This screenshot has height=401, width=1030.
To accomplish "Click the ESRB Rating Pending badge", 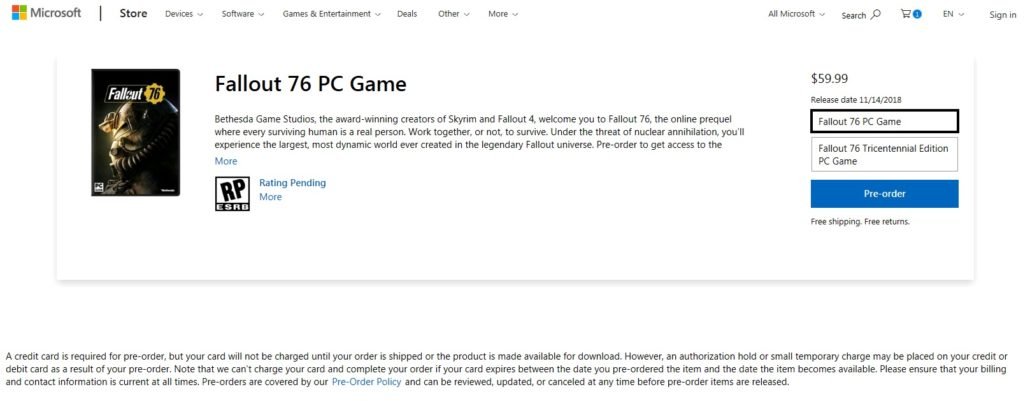I will click(x=232, y=194).
